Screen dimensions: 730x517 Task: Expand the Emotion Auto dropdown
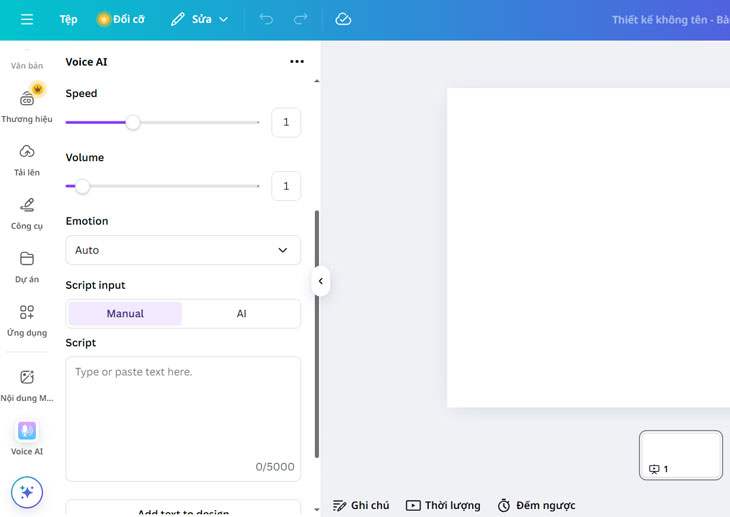(183, 250)
